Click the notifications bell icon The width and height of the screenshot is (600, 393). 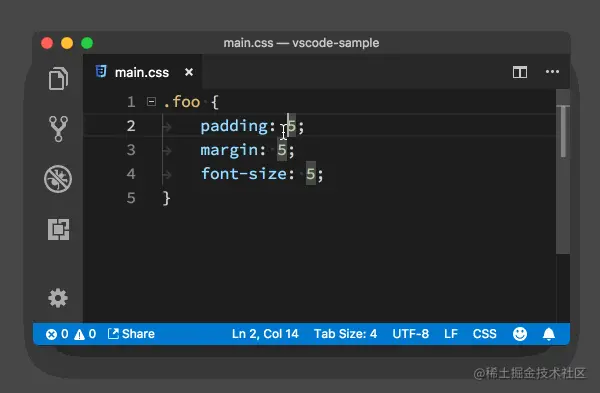pos(549,334)
